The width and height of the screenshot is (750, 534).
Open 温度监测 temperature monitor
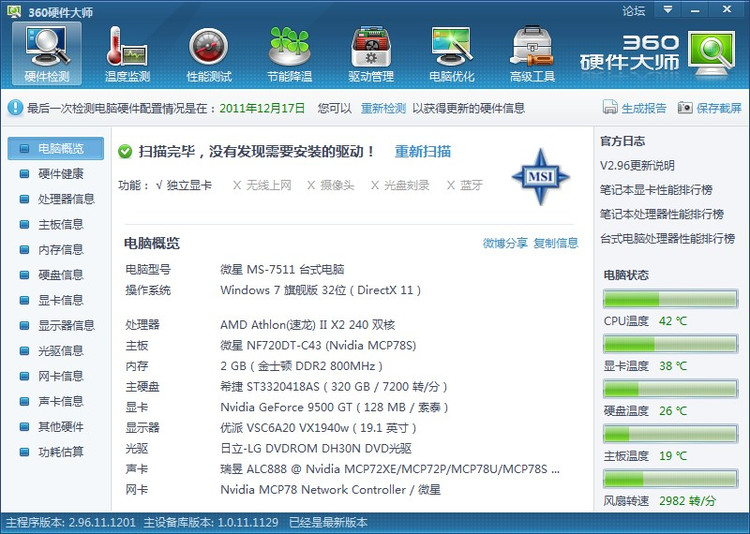[127, 54]
